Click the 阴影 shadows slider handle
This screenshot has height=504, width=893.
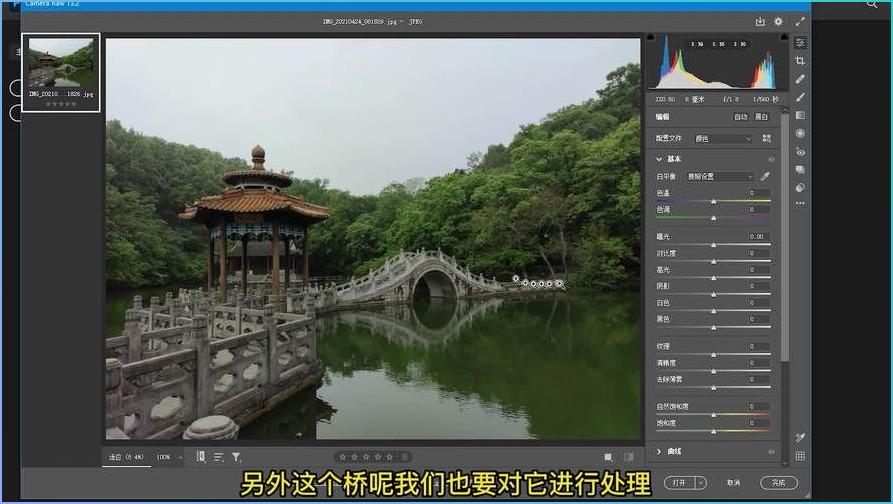(714, 294)
